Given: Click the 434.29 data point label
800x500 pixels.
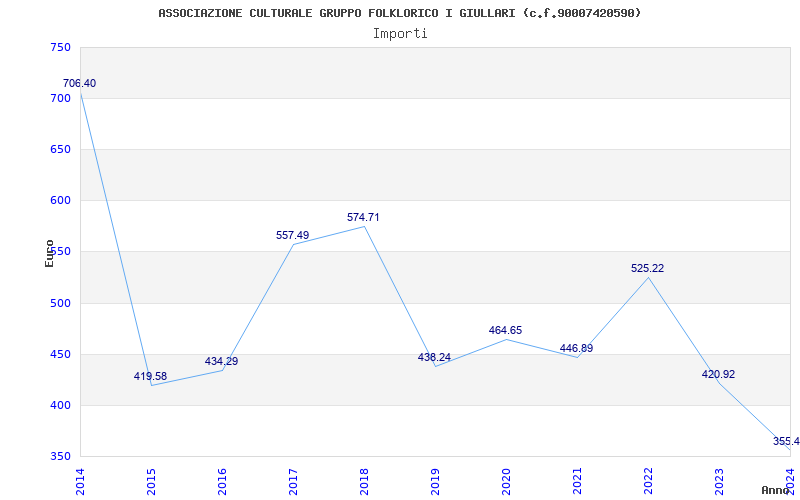Looking at the screenshot, I should 221,361.
